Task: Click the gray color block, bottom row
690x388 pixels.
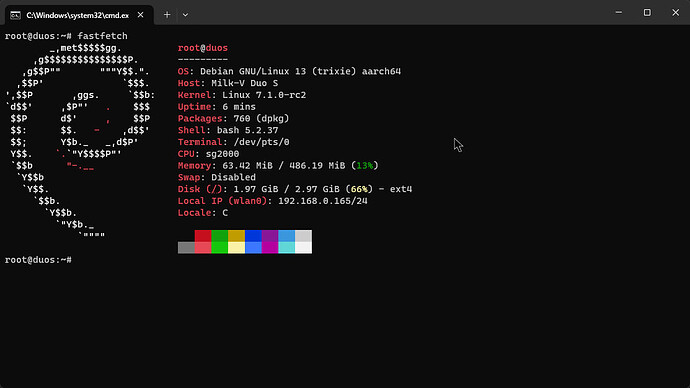Action: pyautogui.click(x=186, y=248)
